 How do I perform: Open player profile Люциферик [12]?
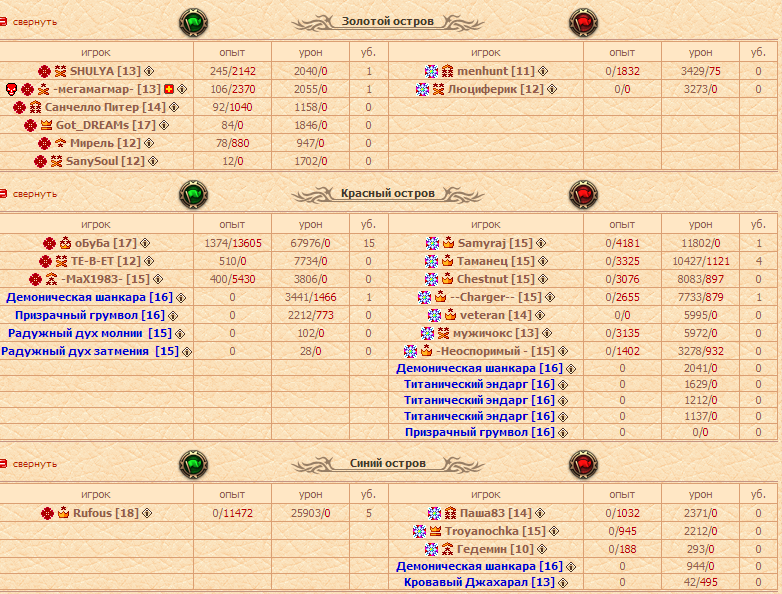pos(496,89)
